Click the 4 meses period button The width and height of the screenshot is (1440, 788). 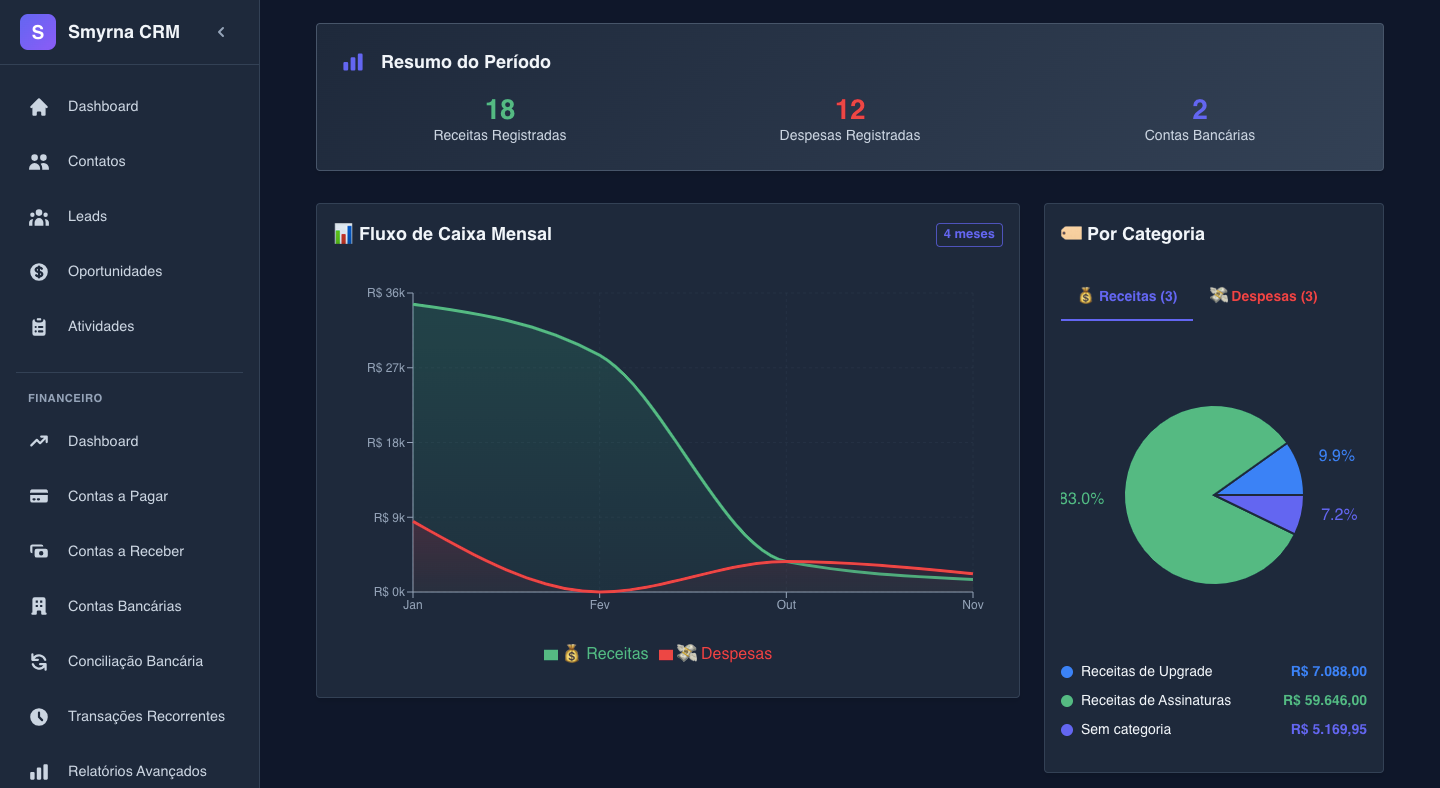click(x=968, y=234)
